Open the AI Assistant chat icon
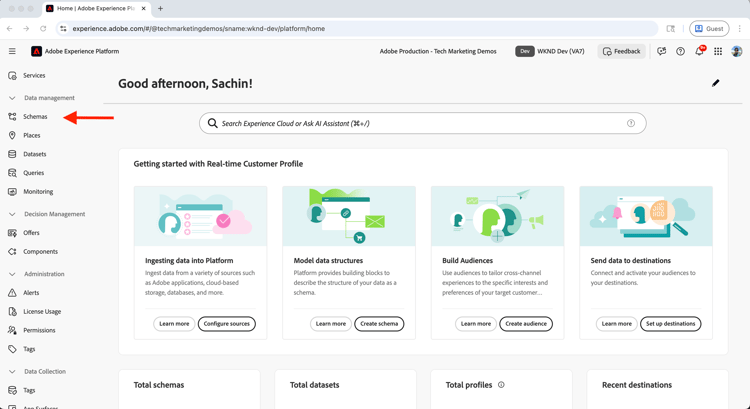750x409 pixels. (x=661, y=51)
